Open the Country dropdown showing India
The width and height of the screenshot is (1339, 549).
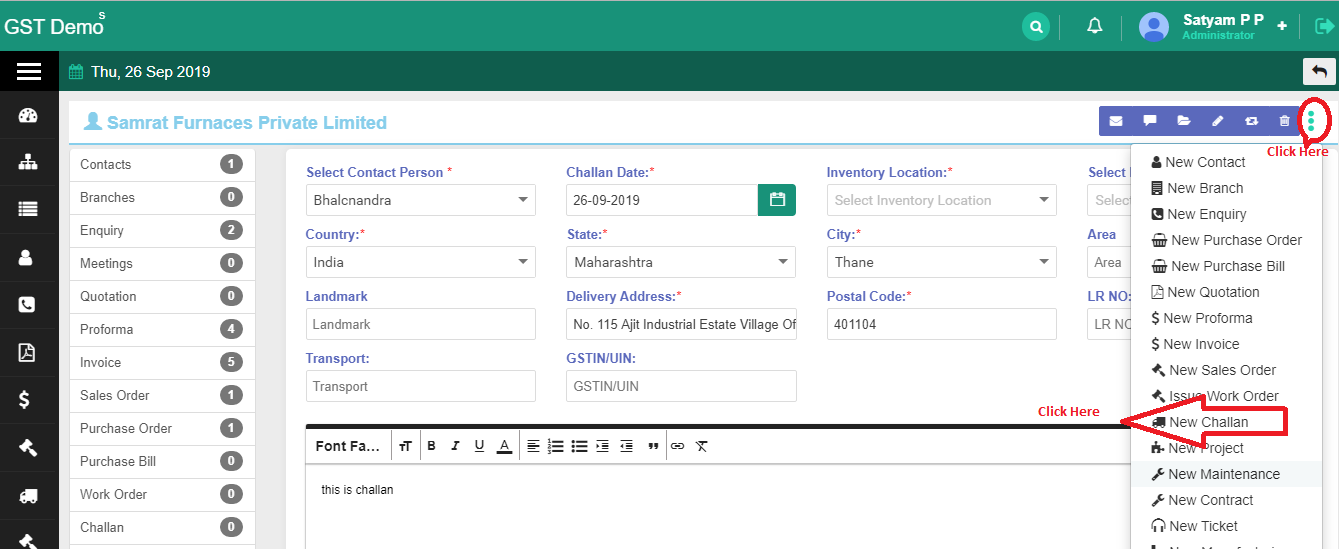coord(420,262)
